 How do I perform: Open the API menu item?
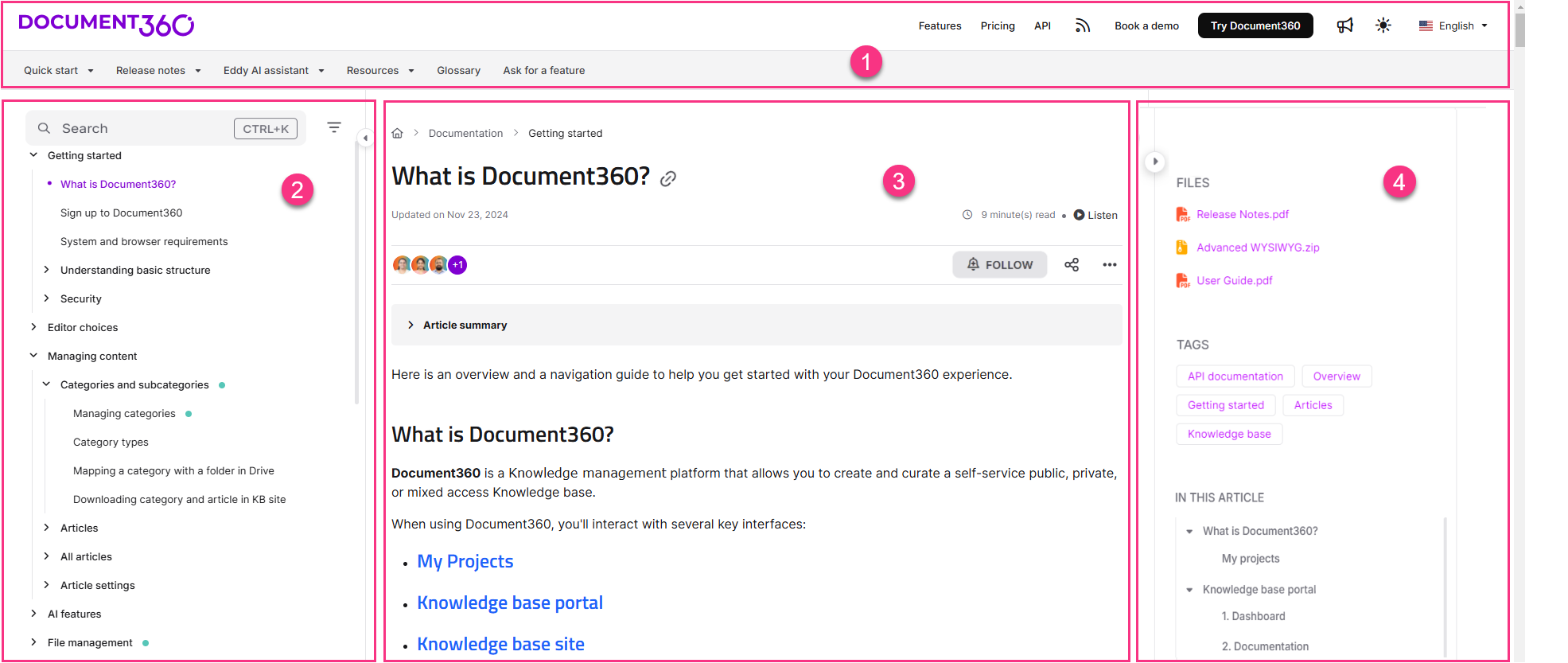click(1042, 26)
